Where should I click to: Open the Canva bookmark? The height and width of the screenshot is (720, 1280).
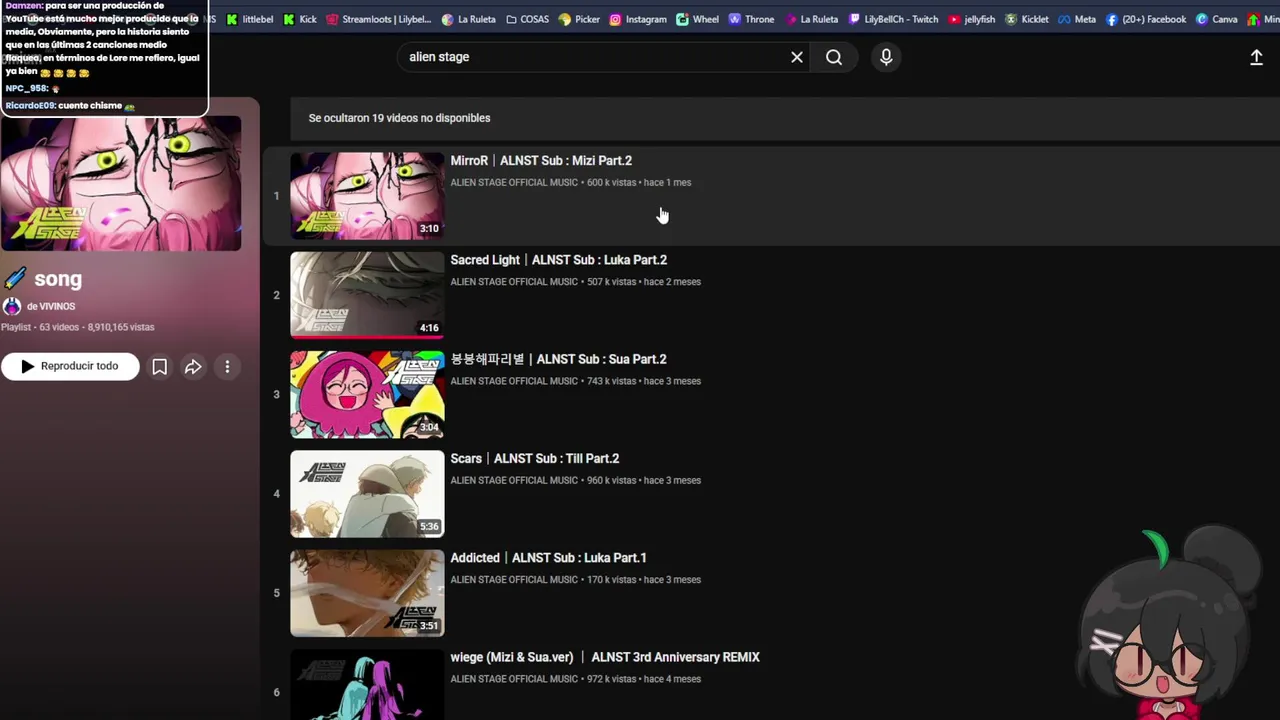pos(1217,19)
